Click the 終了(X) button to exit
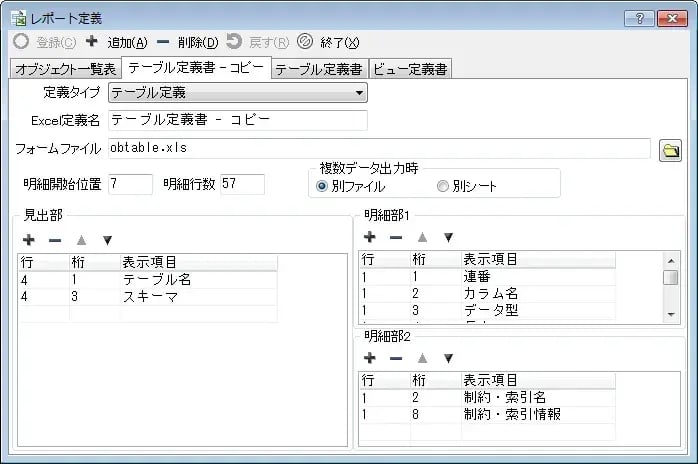 coord(328,42)
